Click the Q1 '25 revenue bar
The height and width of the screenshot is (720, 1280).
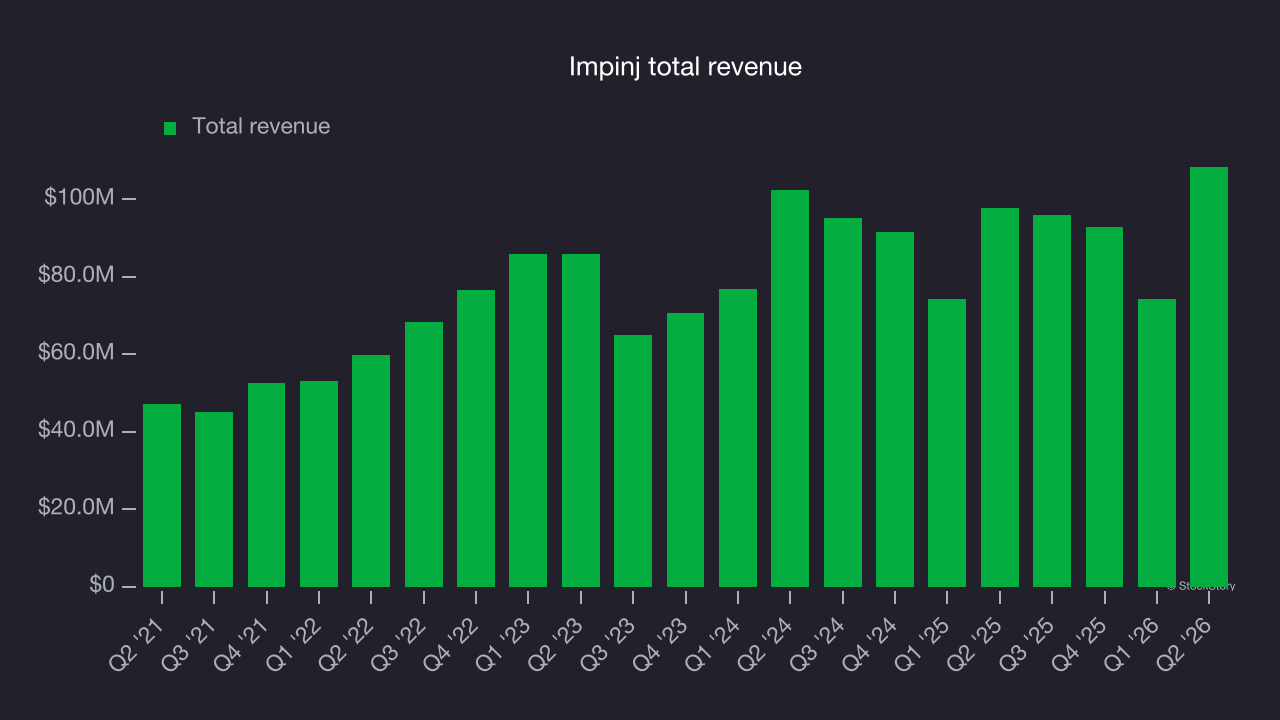click(947, 443)
